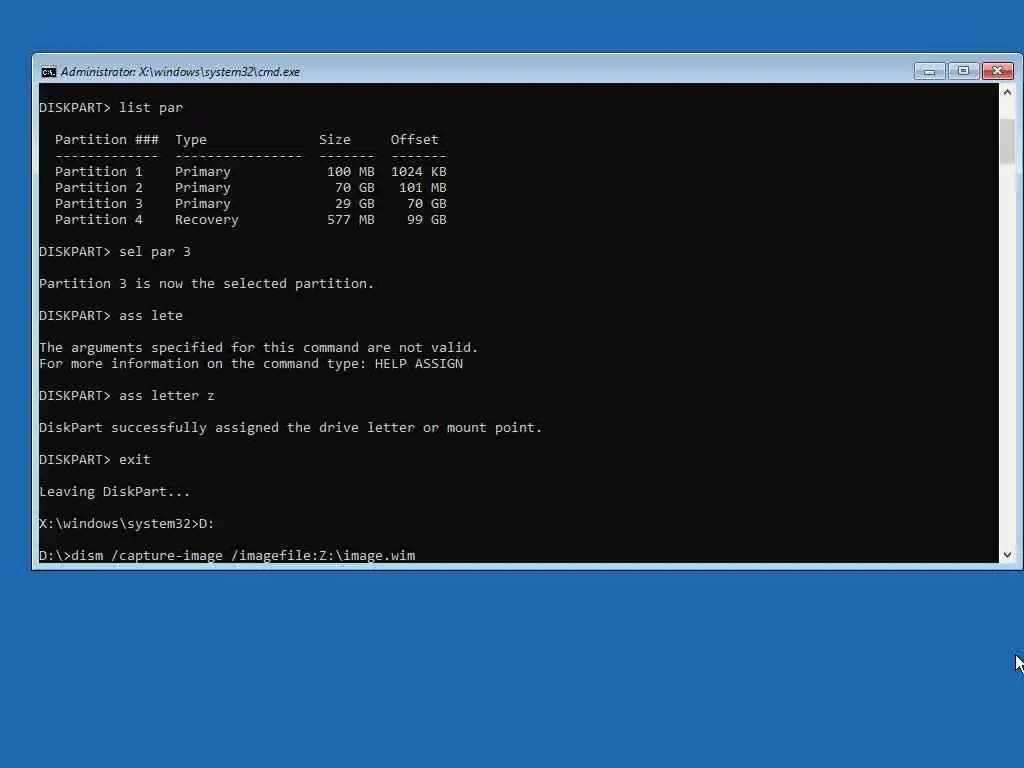Click the cmd.exe icon in title bar
Viewport: 1024px width, 768px height.
[48, 72]
